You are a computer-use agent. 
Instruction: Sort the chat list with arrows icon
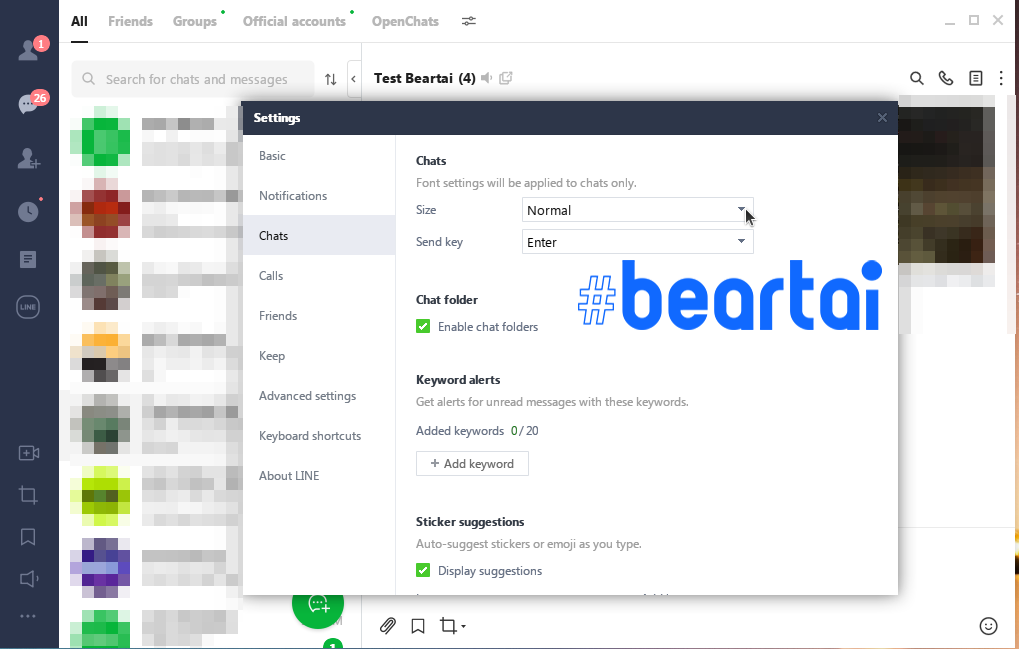[x=331, y=79]
